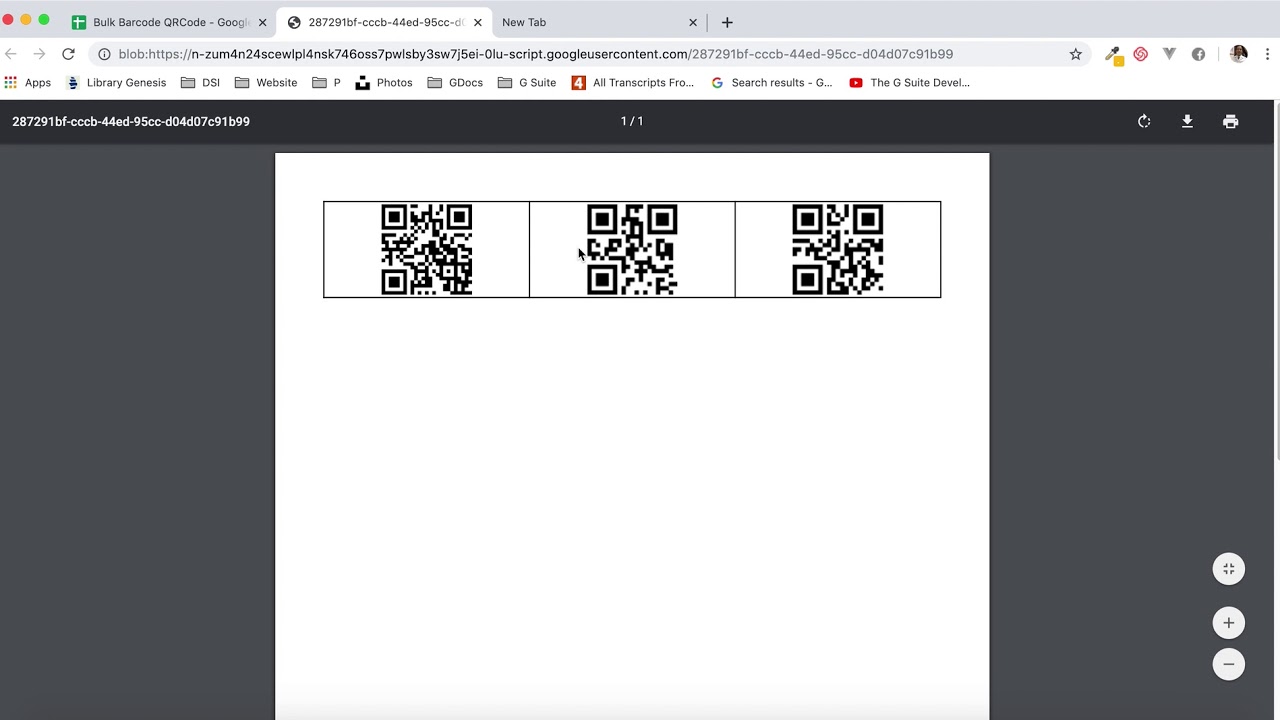The width and height of the screenshot is (1280, 720).
Task: Open All Transcripts From bookmark
Action: tap(633, 83)
